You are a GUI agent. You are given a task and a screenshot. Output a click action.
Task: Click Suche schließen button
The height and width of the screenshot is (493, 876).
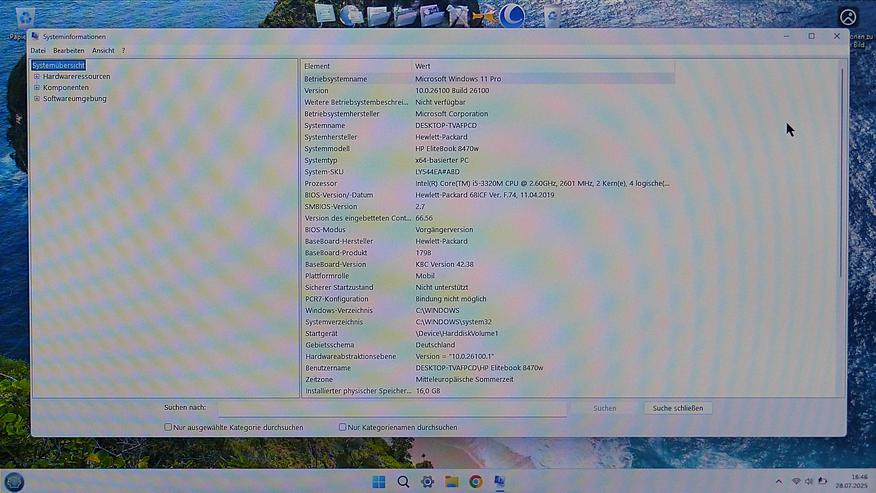[x=678, y=409]
